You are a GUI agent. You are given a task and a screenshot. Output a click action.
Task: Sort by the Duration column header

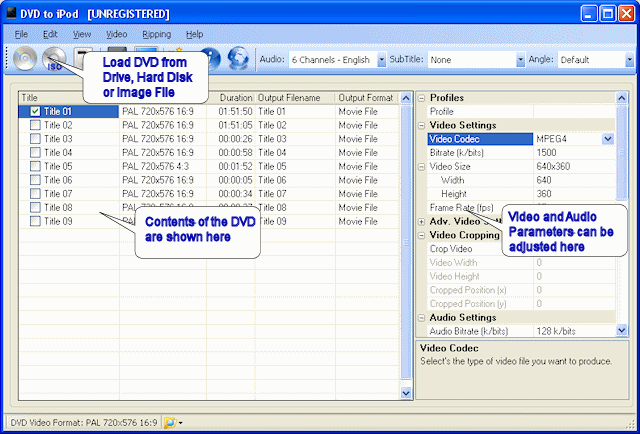pyautogui.click(x=236, y=98)
